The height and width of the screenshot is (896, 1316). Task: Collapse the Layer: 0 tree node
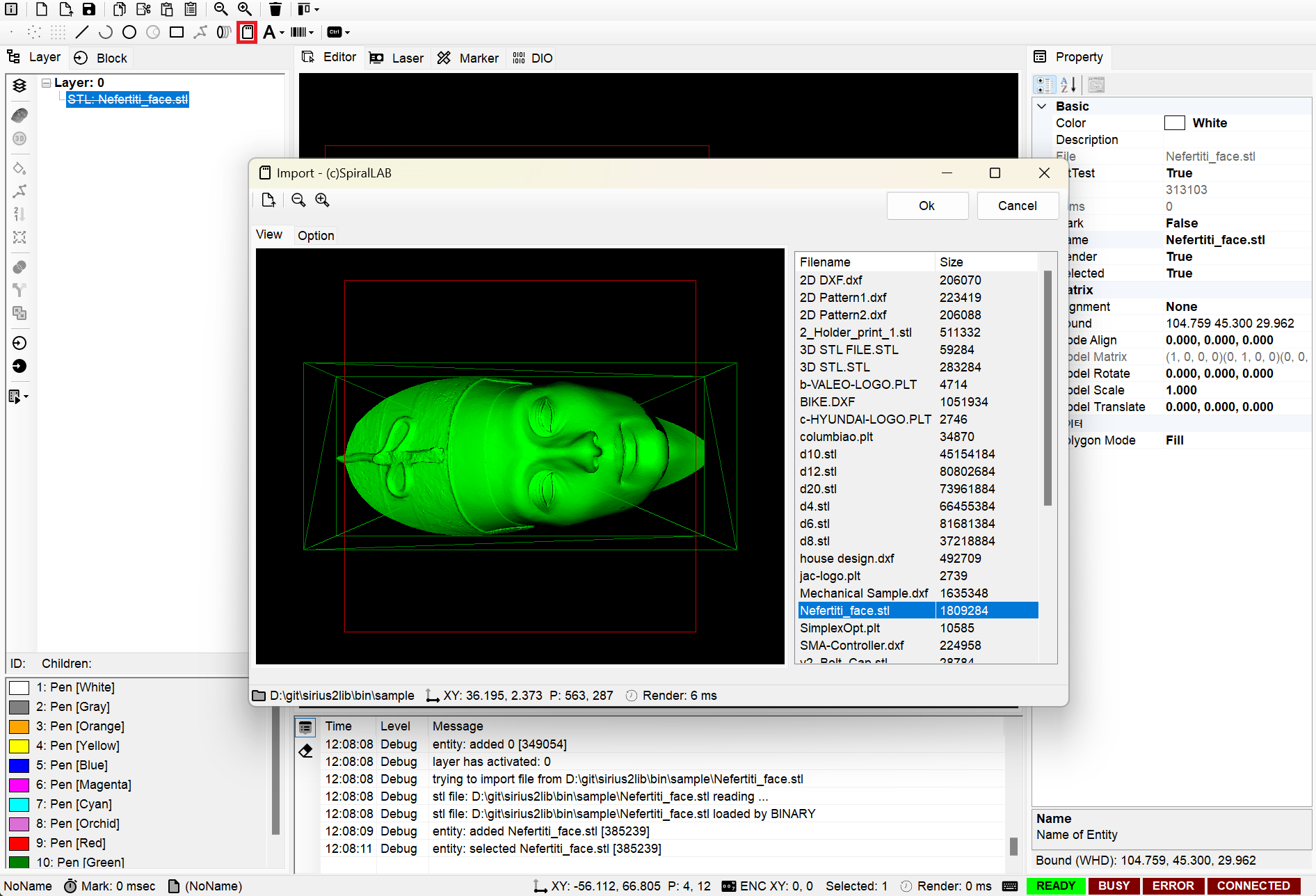(47, 83)
